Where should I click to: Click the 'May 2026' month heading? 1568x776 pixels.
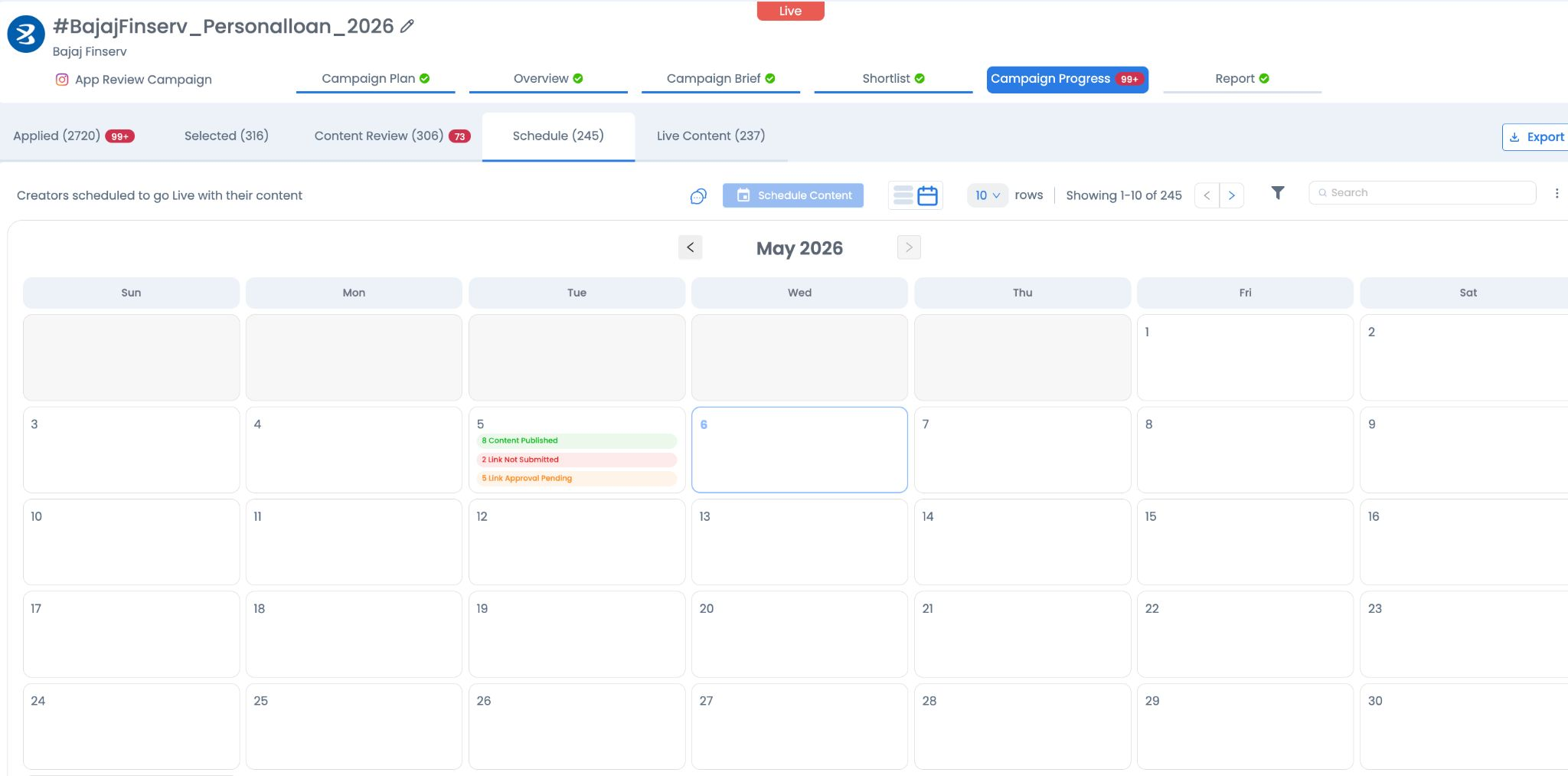pyautogui.click(x=799, y=248)
